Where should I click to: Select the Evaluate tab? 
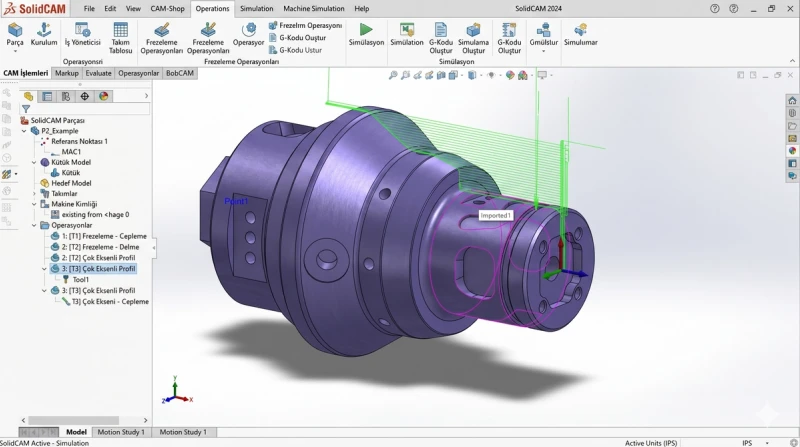(98, 73)
